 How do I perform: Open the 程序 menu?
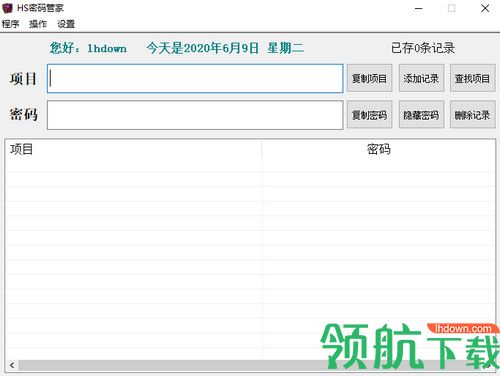click(x=10, y=24)
